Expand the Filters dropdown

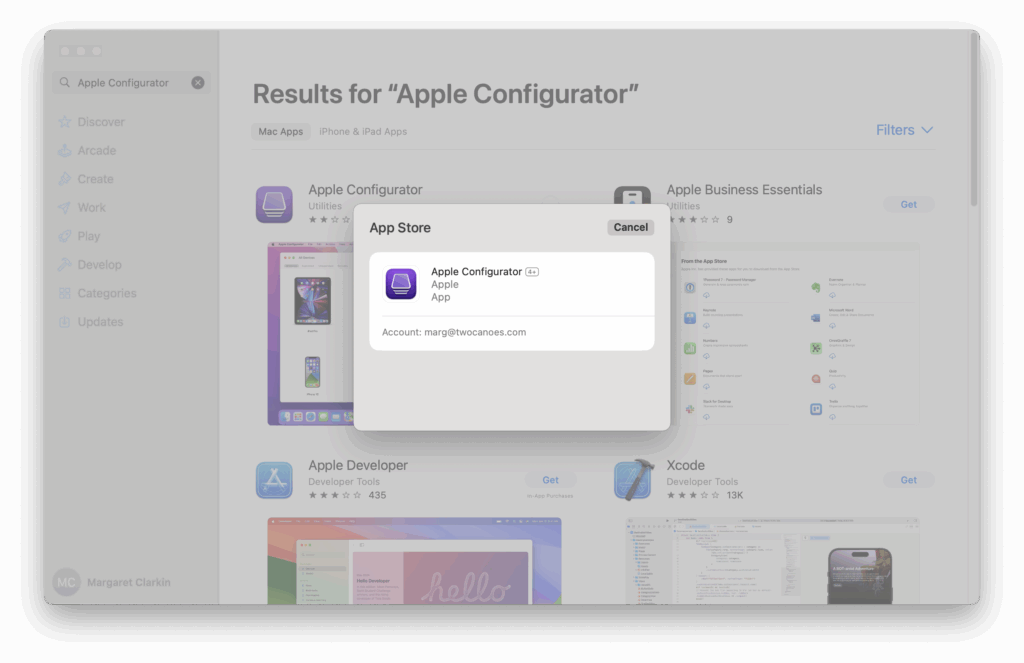click(x=904, y=130)
